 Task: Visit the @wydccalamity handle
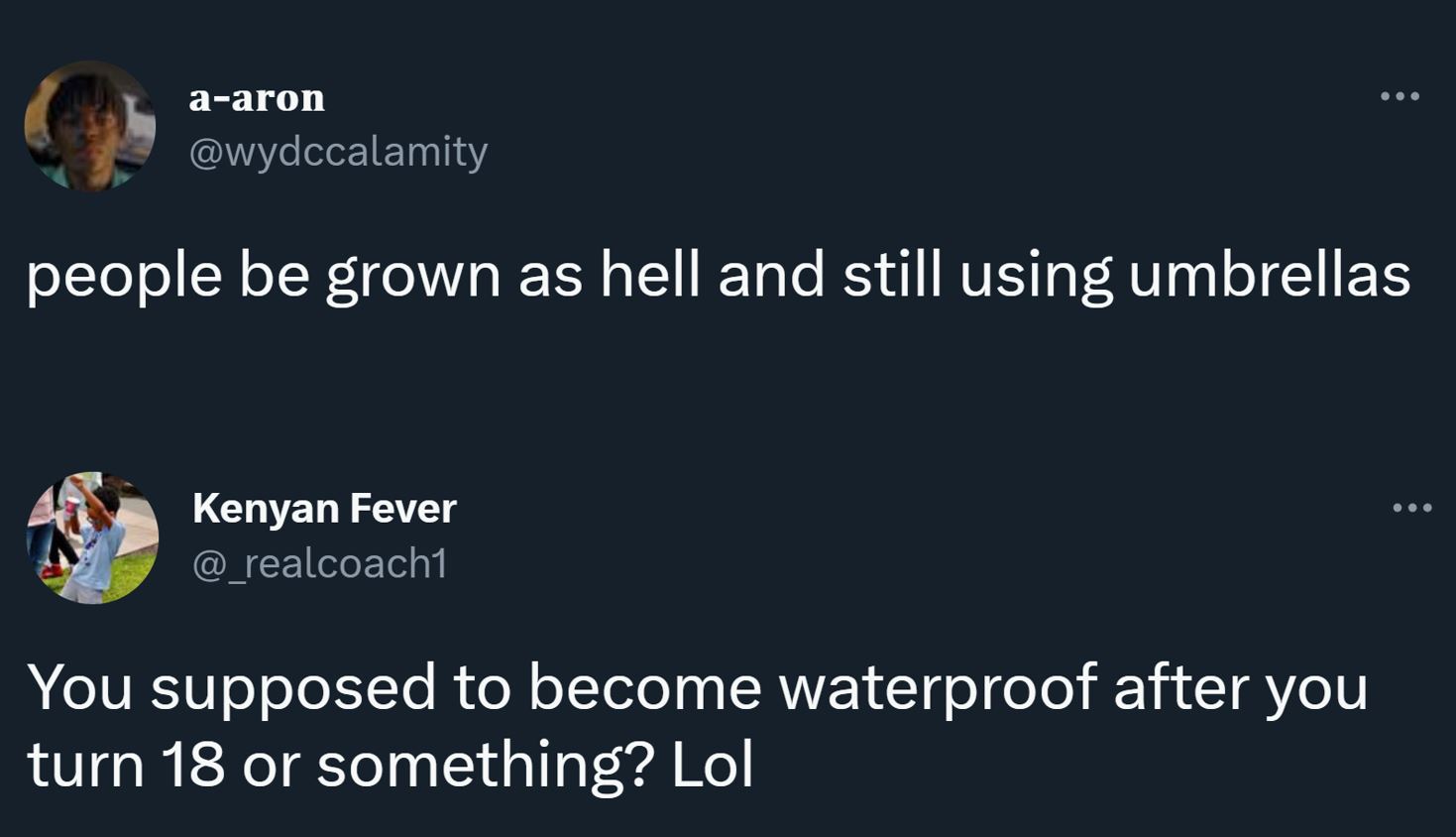tap(338, 151)
